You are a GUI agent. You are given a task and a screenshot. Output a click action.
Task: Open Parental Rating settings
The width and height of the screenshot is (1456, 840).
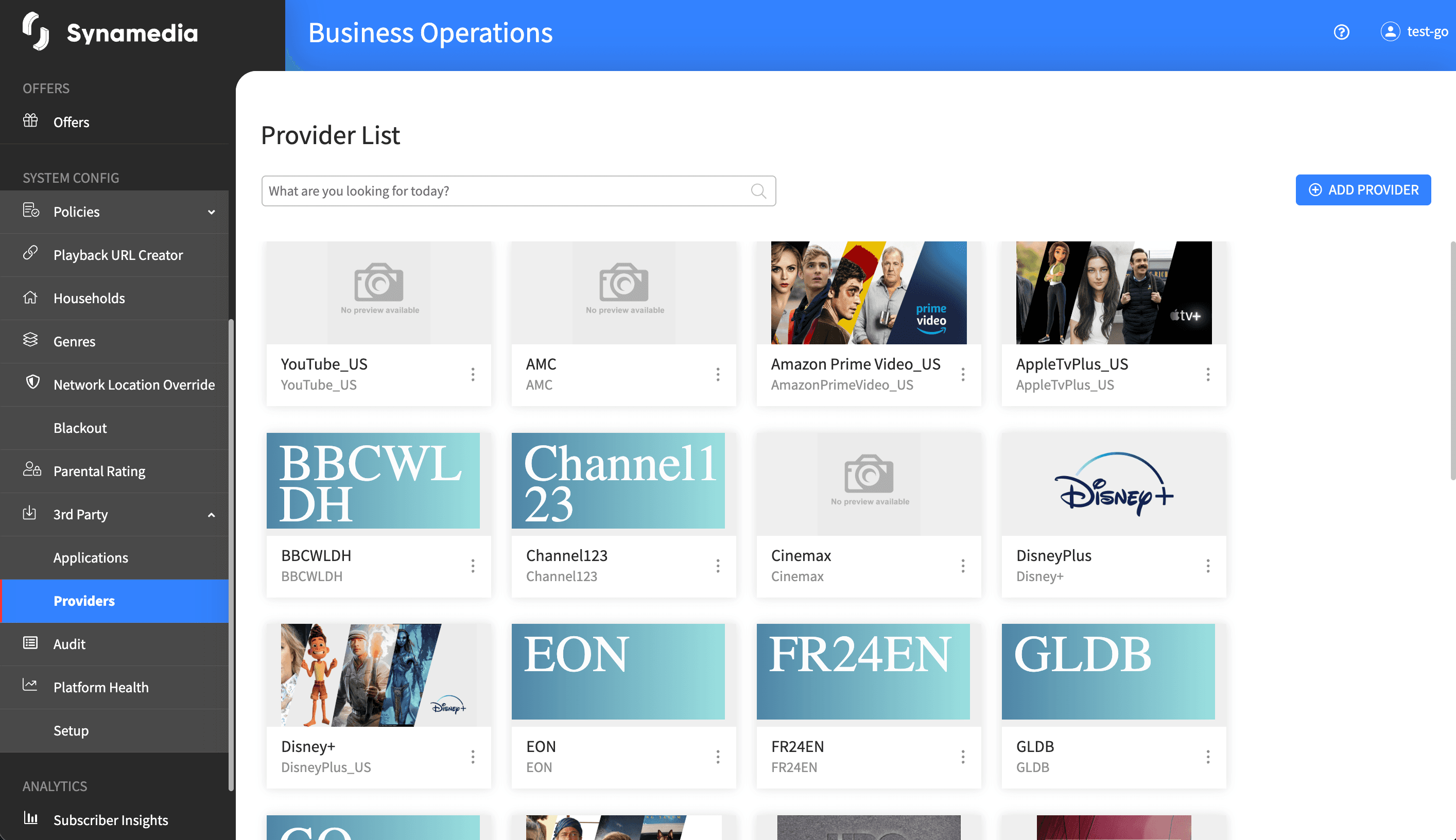coord(114,471)
